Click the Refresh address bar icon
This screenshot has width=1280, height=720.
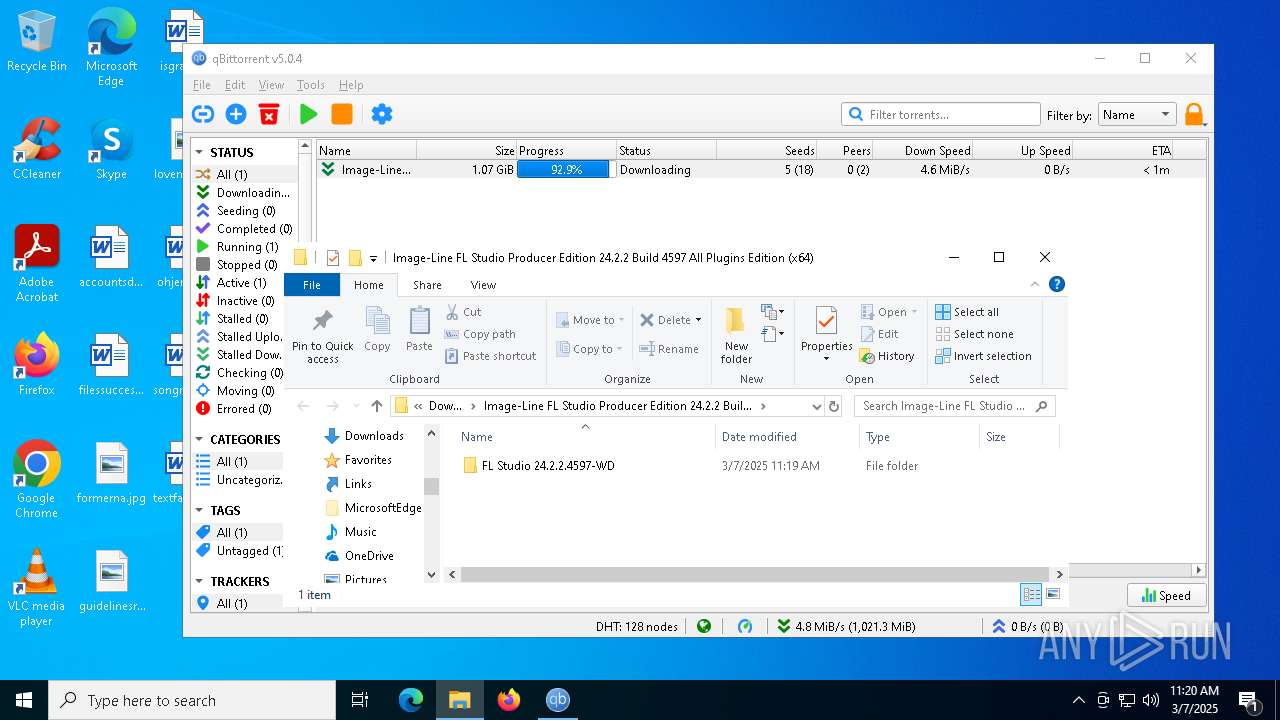834,406
